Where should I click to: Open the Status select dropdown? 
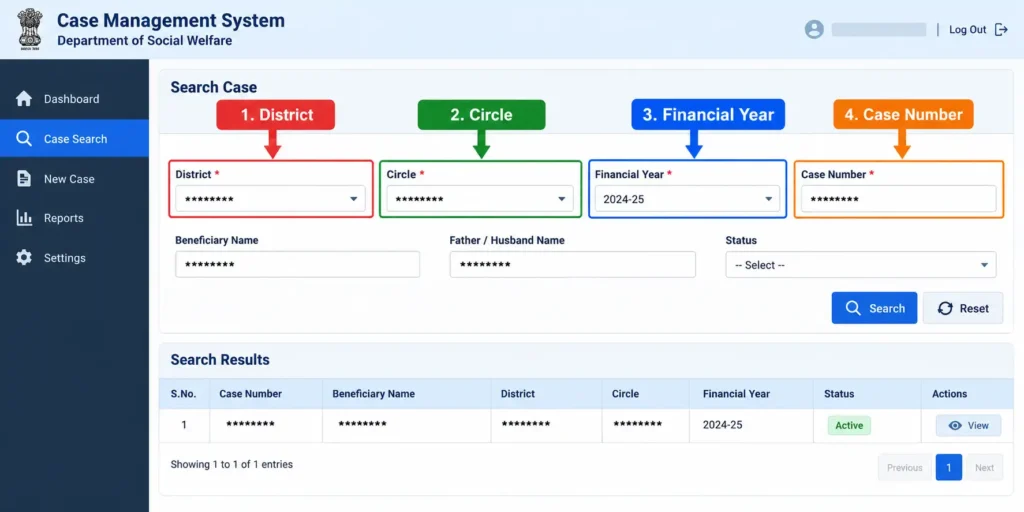[861, 265]
